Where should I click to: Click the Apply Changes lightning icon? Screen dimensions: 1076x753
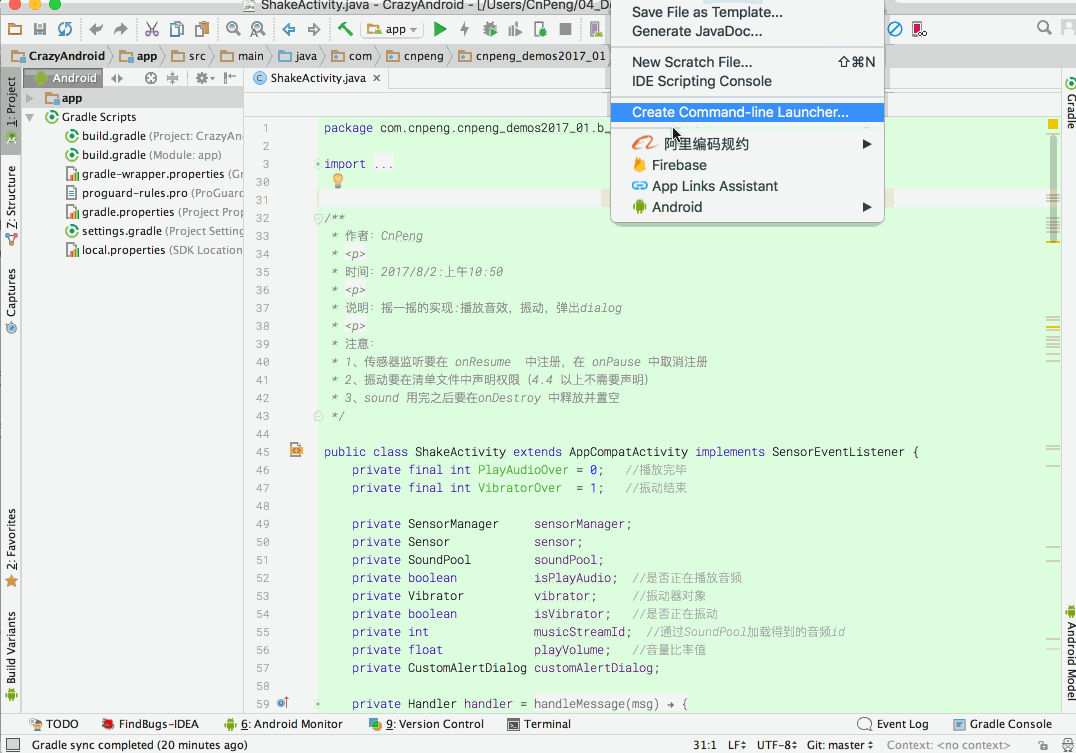465,29
